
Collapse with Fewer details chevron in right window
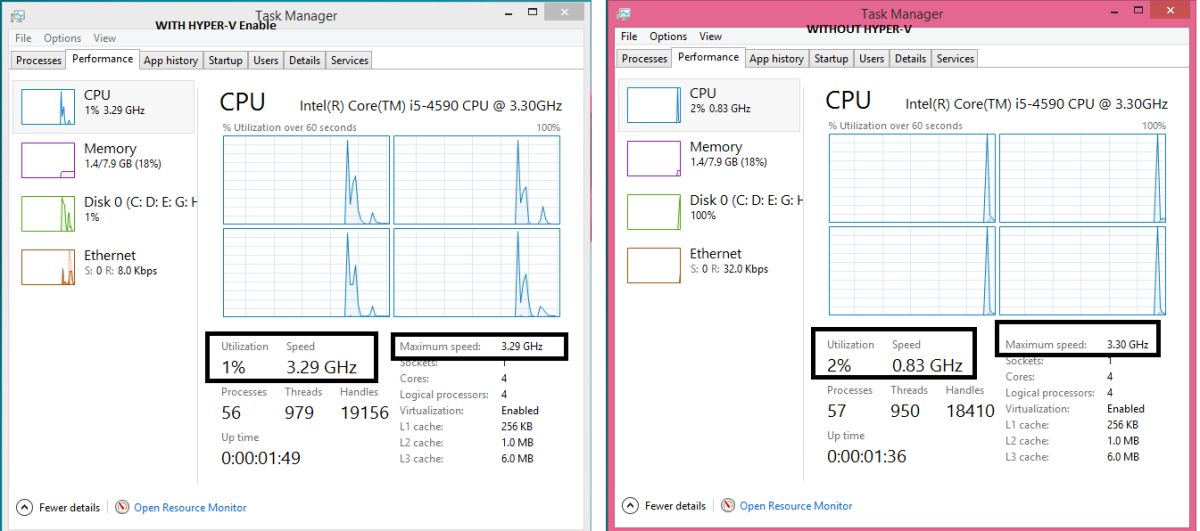[630, 506]
